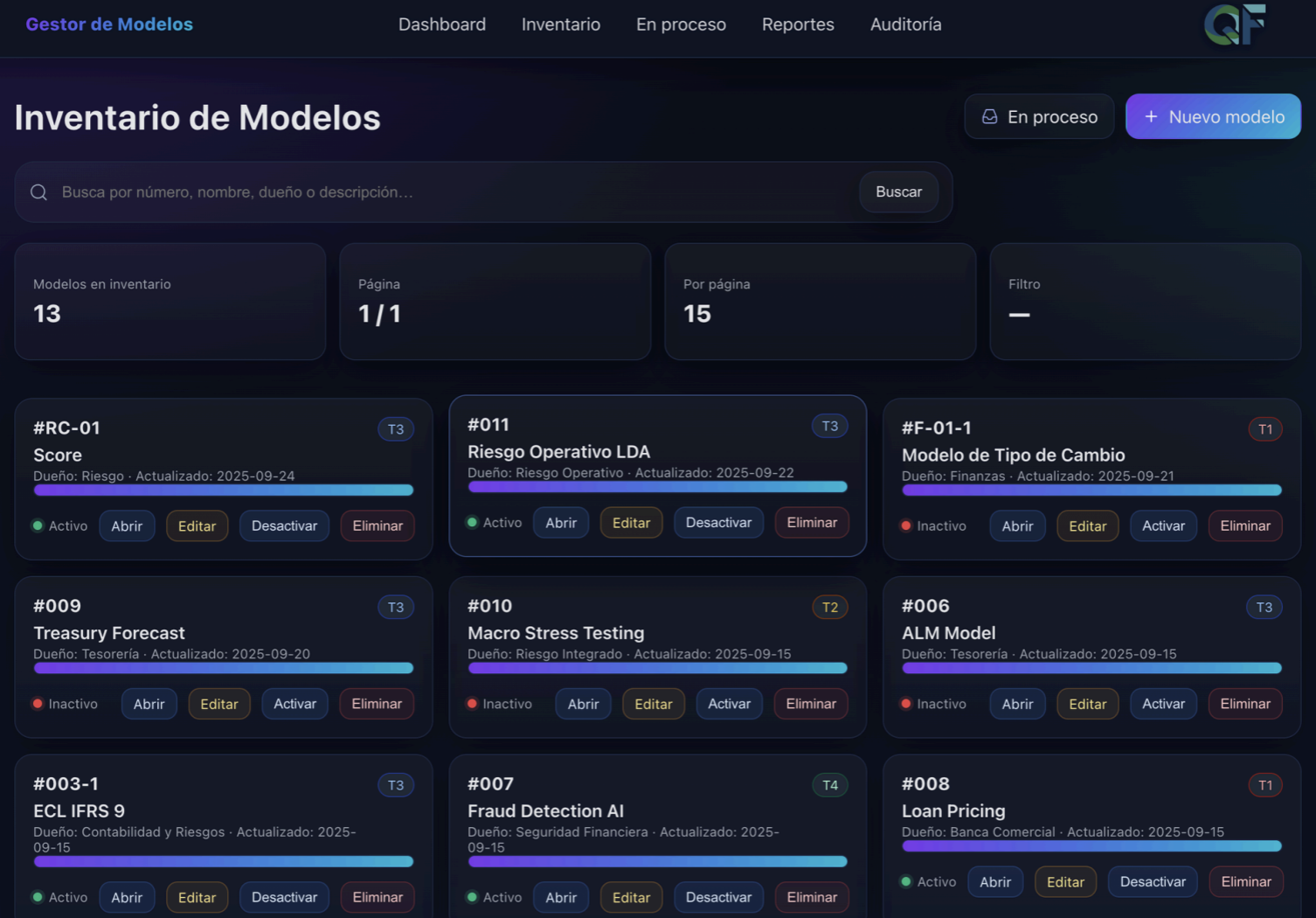Image resolution: width=1316 pixels, height=918 pixels.
Task: Edit the Riesgo Operativo LDA model
Action: [631, 523]
